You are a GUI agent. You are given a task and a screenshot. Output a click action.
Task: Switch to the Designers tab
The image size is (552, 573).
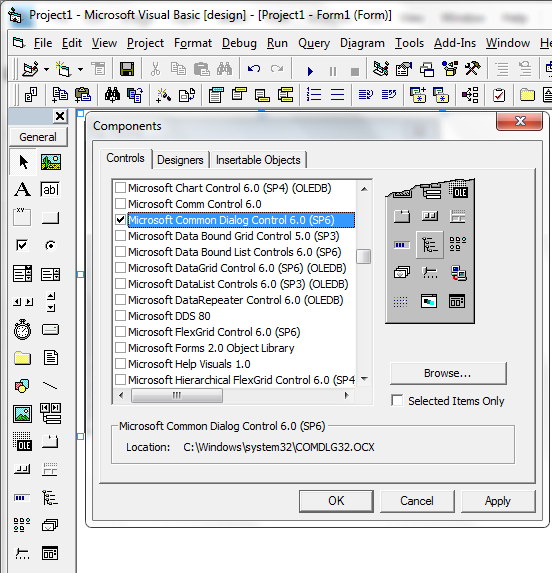click(x=180, y=160)
